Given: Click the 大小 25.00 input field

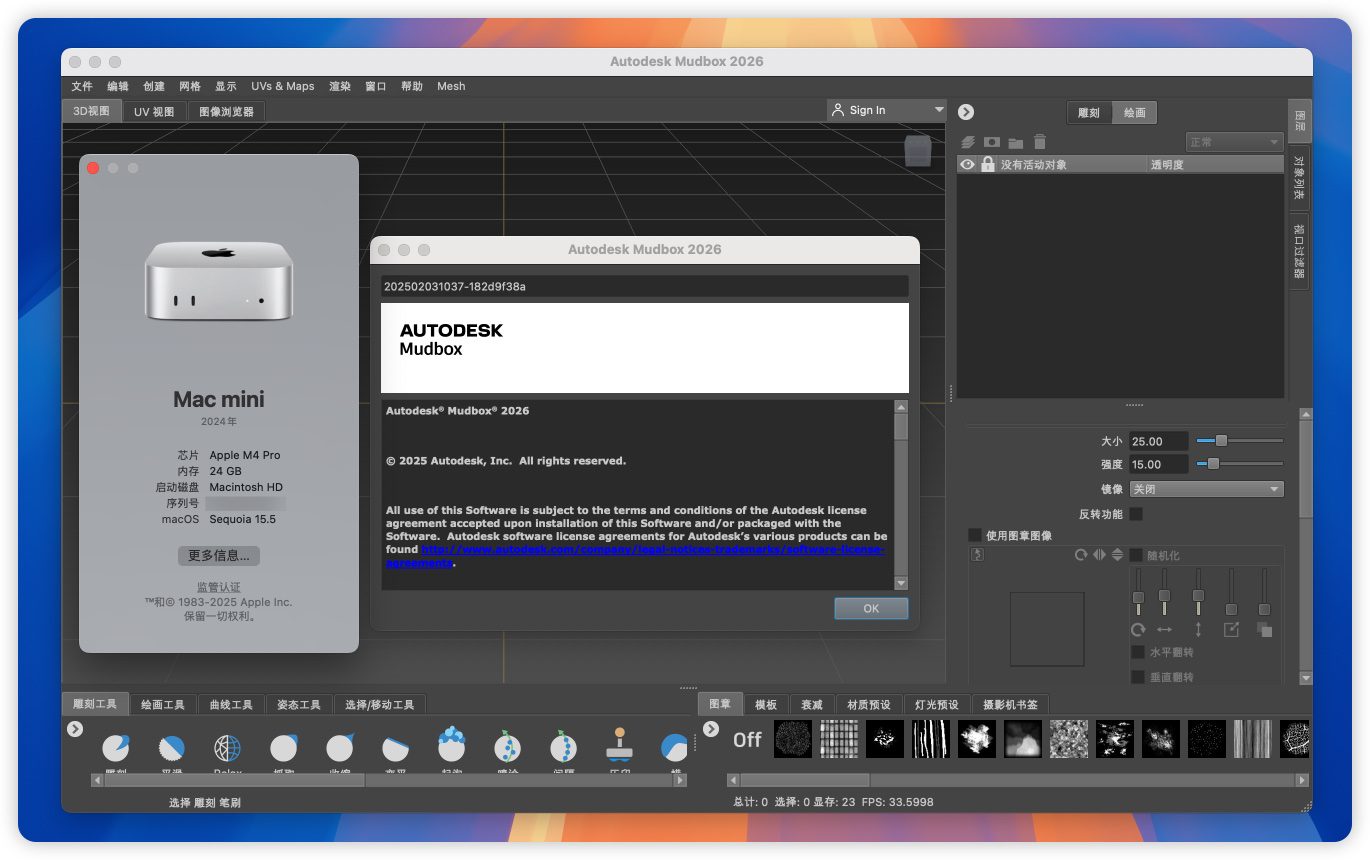Looking at the screenshot, I should click(1159, 441).
